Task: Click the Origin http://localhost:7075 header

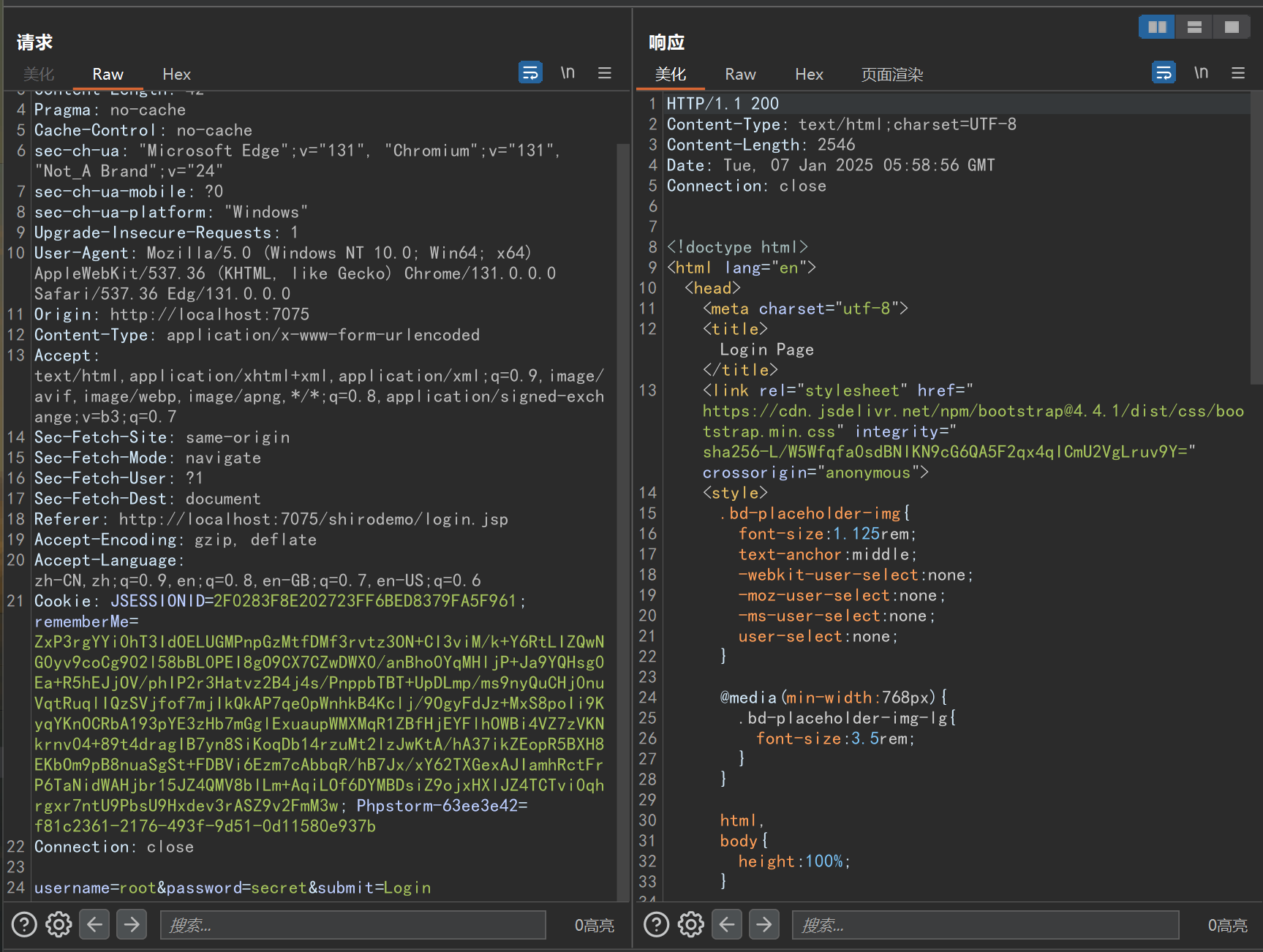Action: pyautogui.click(x=172, y=314)
